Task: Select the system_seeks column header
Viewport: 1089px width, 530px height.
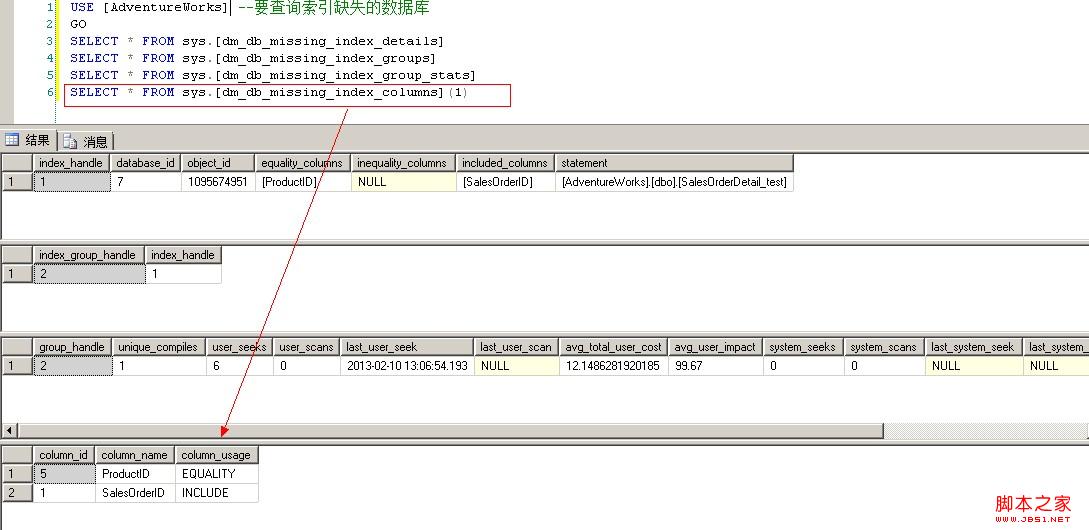Action: coord(804,347)
